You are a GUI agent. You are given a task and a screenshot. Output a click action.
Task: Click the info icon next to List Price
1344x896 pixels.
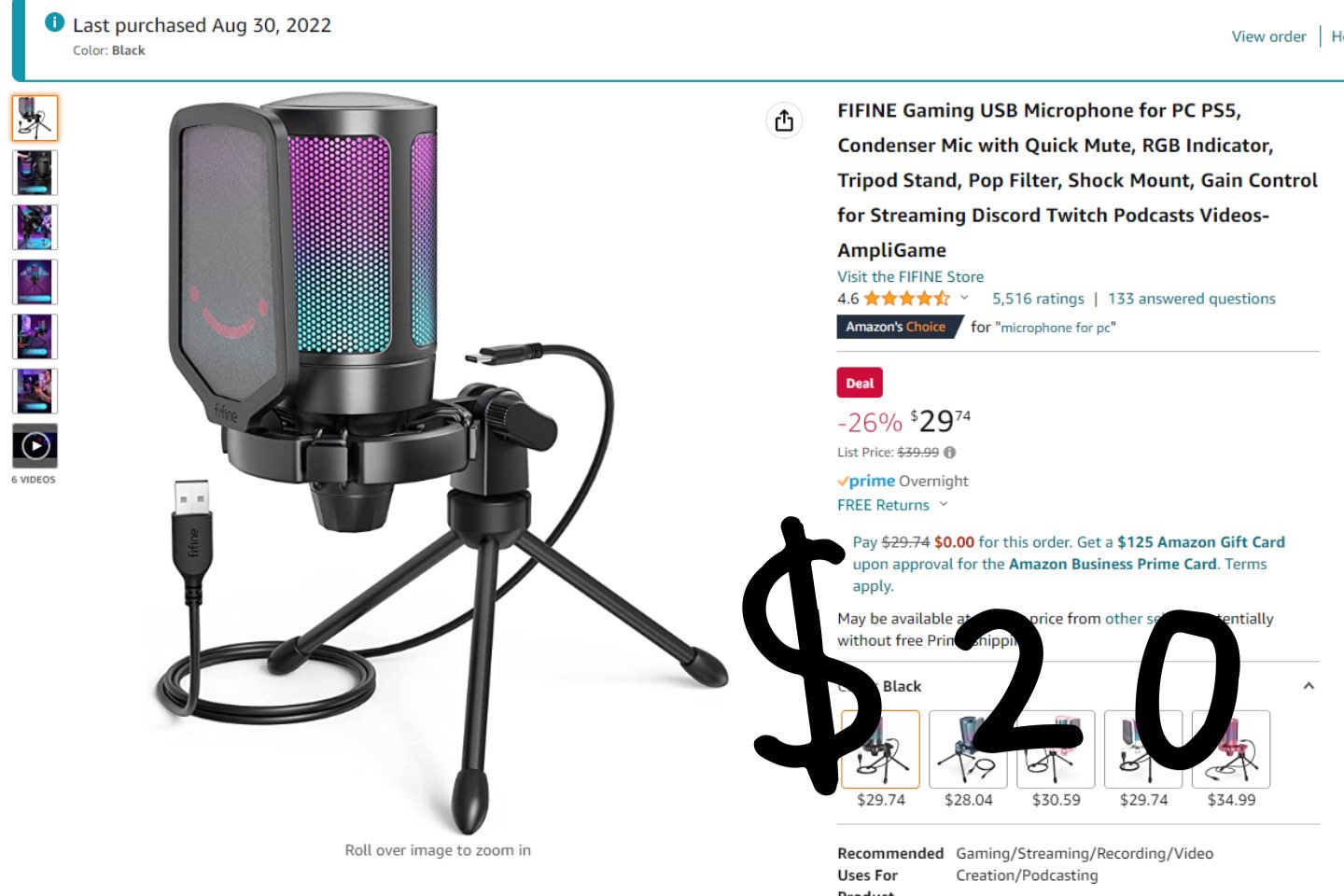(950, 453)
